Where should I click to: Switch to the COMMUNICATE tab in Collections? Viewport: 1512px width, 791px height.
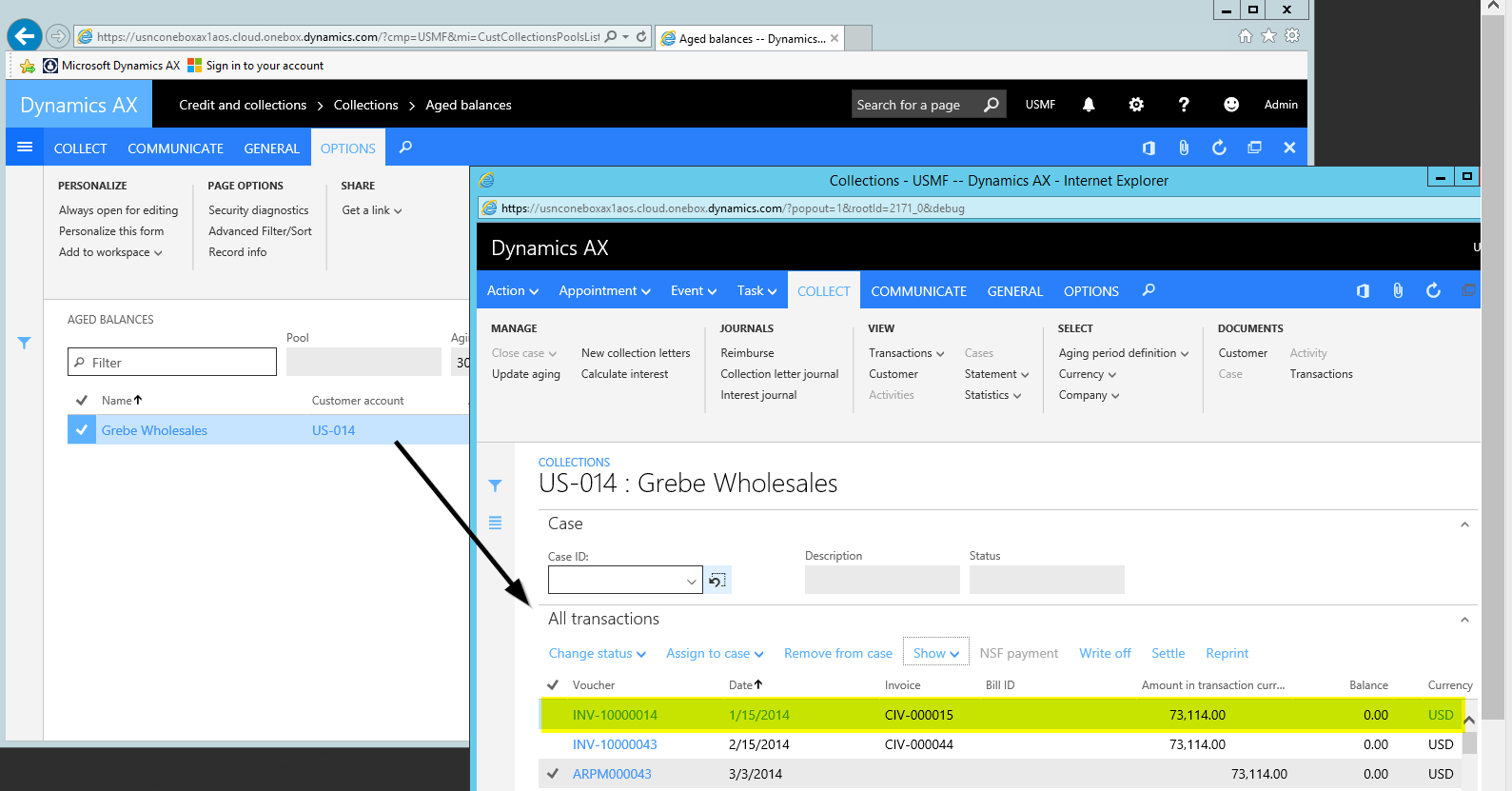918,291
